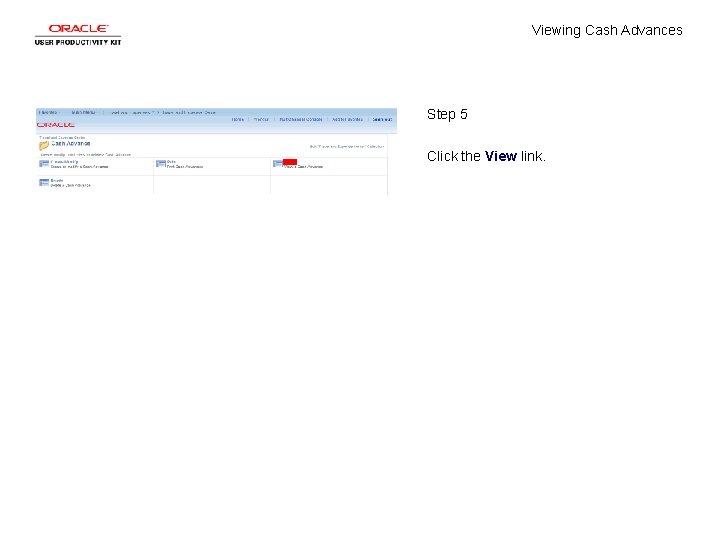The height and width of the screenshot is (540, 720).
Task: Click the Delete cash advance link
Action: click(x=57, y=180)
